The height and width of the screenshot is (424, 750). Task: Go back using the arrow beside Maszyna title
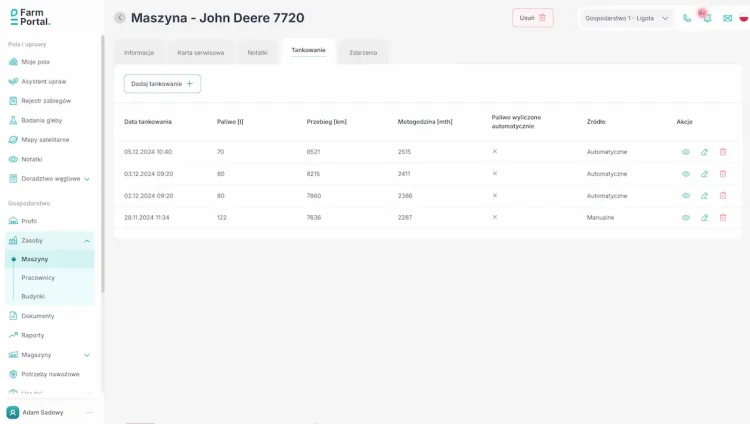pyautogui.click(x=120, y=18)
